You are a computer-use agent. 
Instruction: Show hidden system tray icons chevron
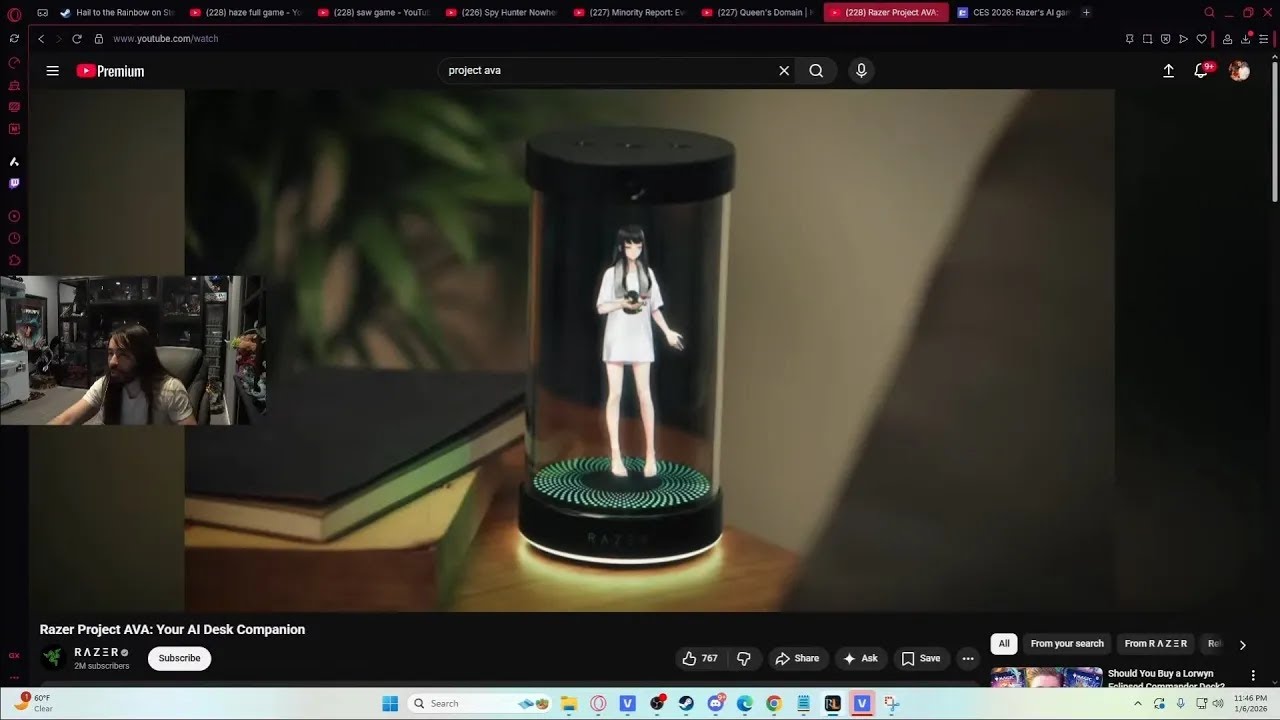tap(1137, 704)
